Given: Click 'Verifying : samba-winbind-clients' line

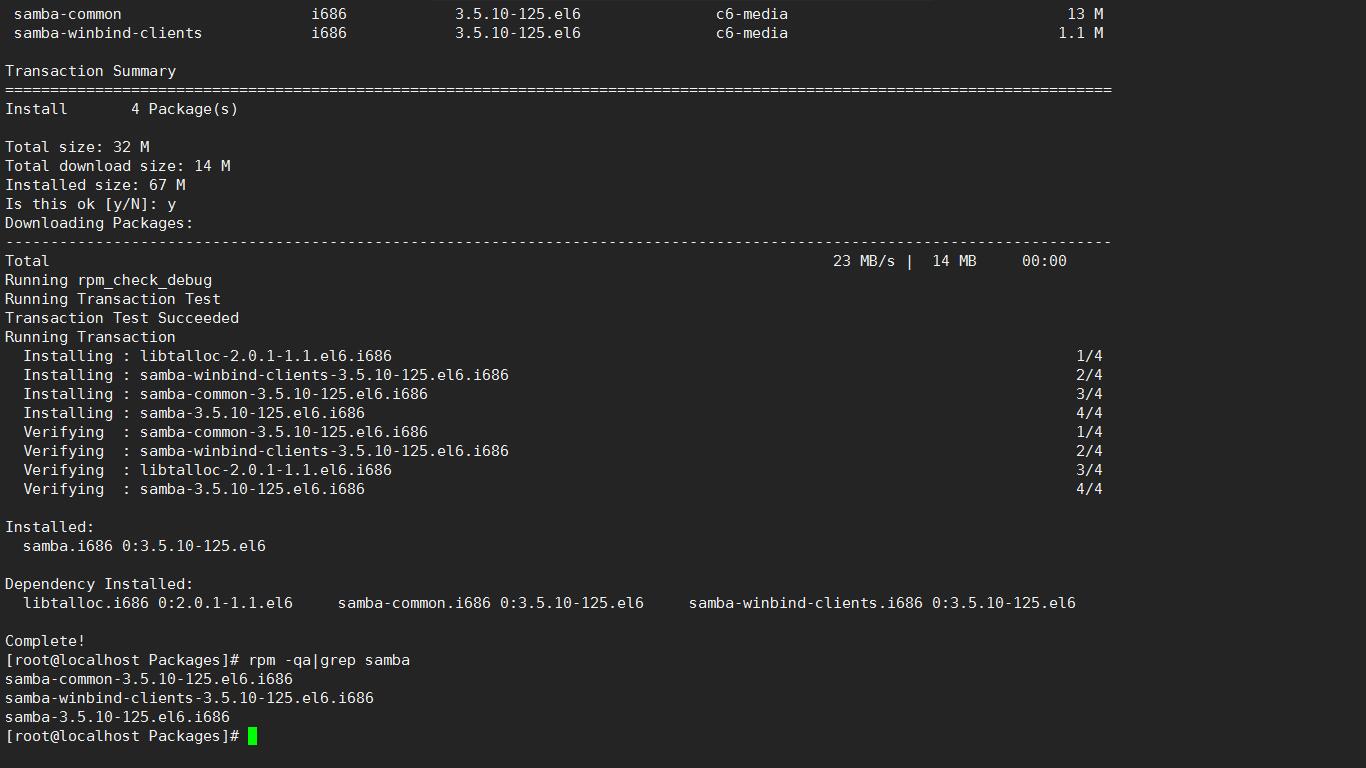Looking at the screenshot, I should [x=266, y=451].
